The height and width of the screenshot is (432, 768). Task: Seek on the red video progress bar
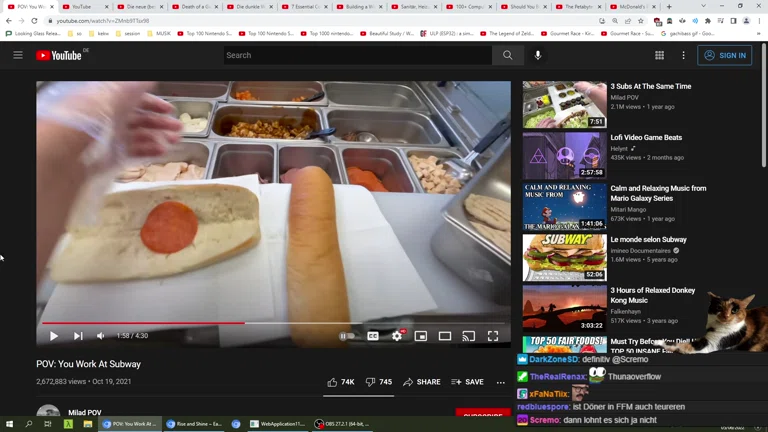[273, 323]
